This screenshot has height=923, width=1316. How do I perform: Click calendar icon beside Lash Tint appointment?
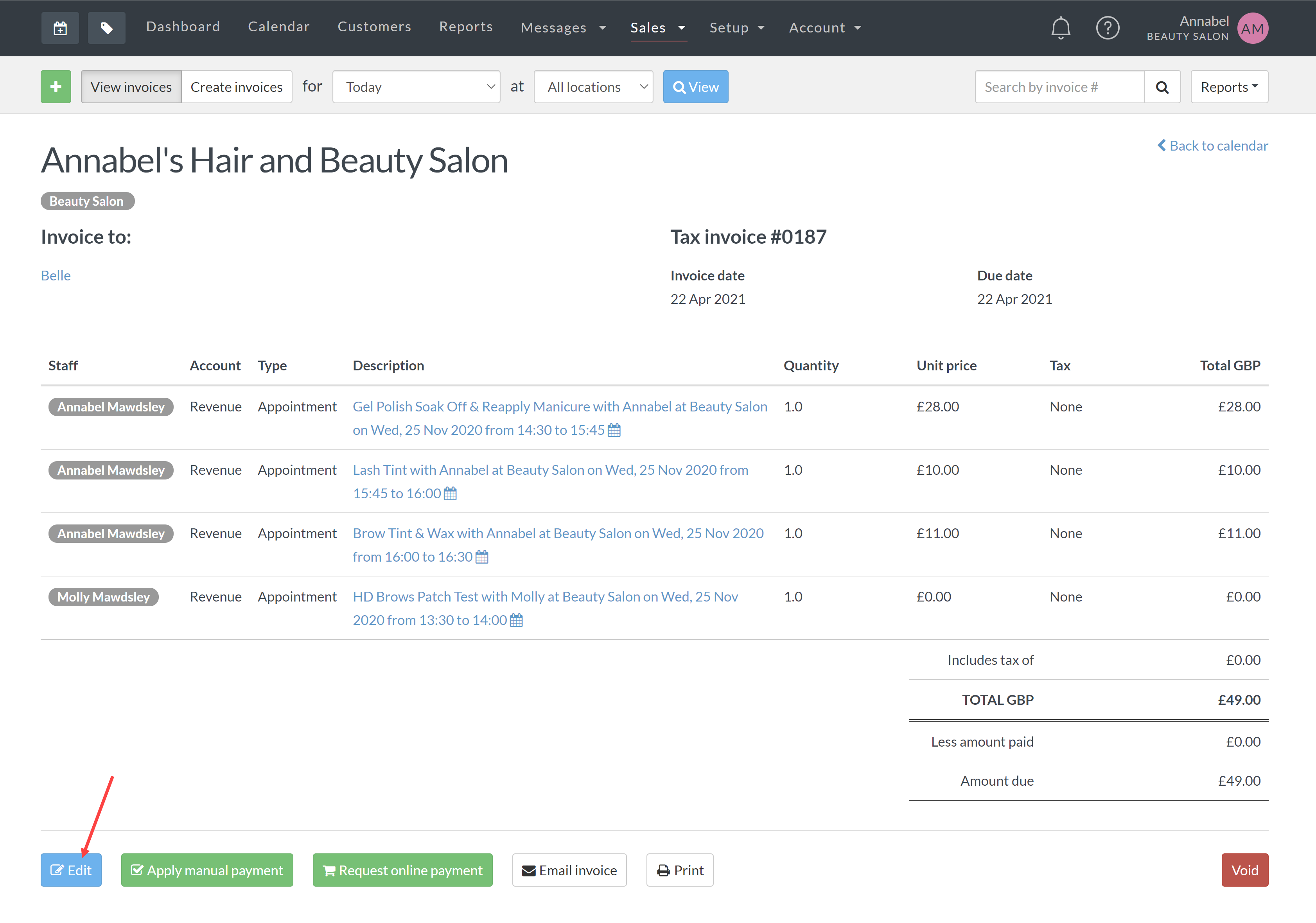click(451, 494)
